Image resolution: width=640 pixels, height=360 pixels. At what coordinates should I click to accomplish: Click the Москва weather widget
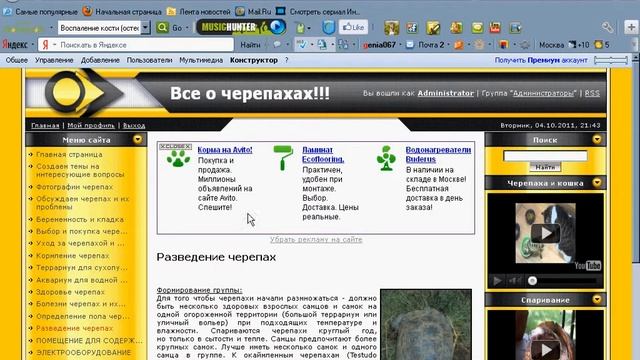click(x=564, y=45)
